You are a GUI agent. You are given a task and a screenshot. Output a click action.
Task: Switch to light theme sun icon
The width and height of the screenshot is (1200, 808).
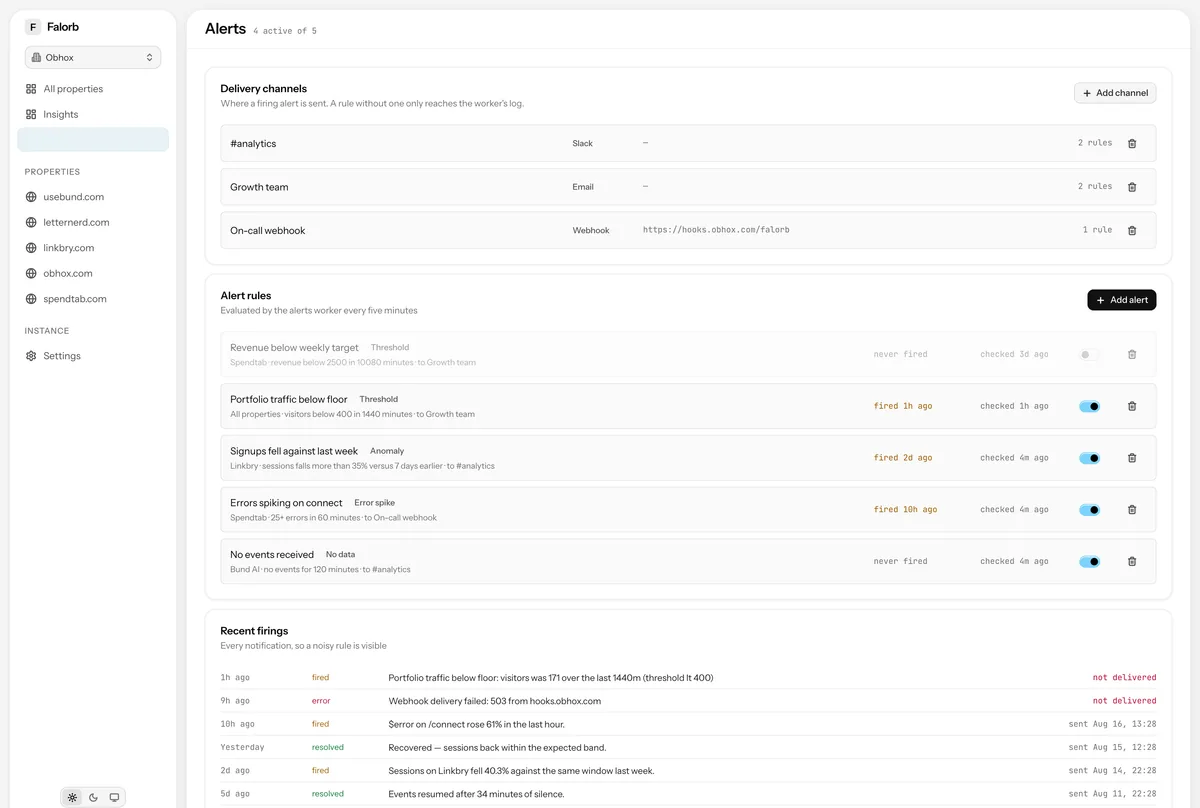[72, 797]
